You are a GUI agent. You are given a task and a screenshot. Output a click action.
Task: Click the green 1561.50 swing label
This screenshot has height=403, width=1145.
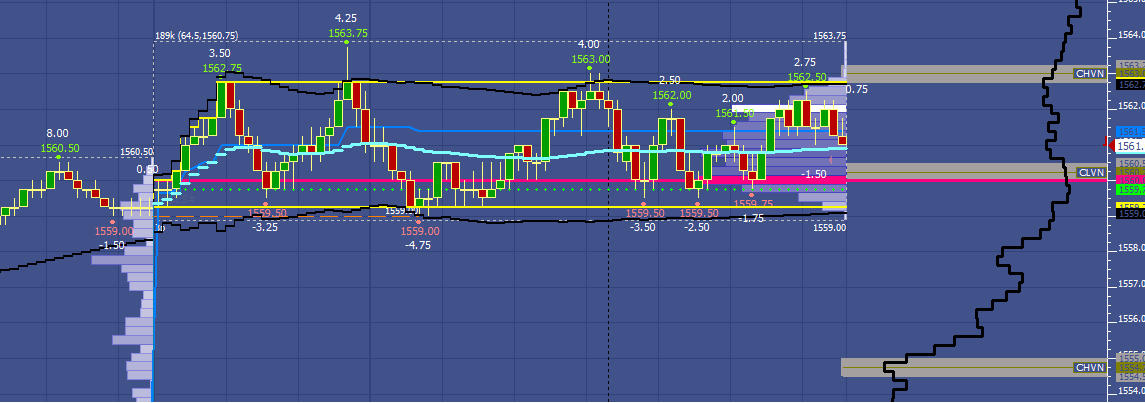coord(735,113)
